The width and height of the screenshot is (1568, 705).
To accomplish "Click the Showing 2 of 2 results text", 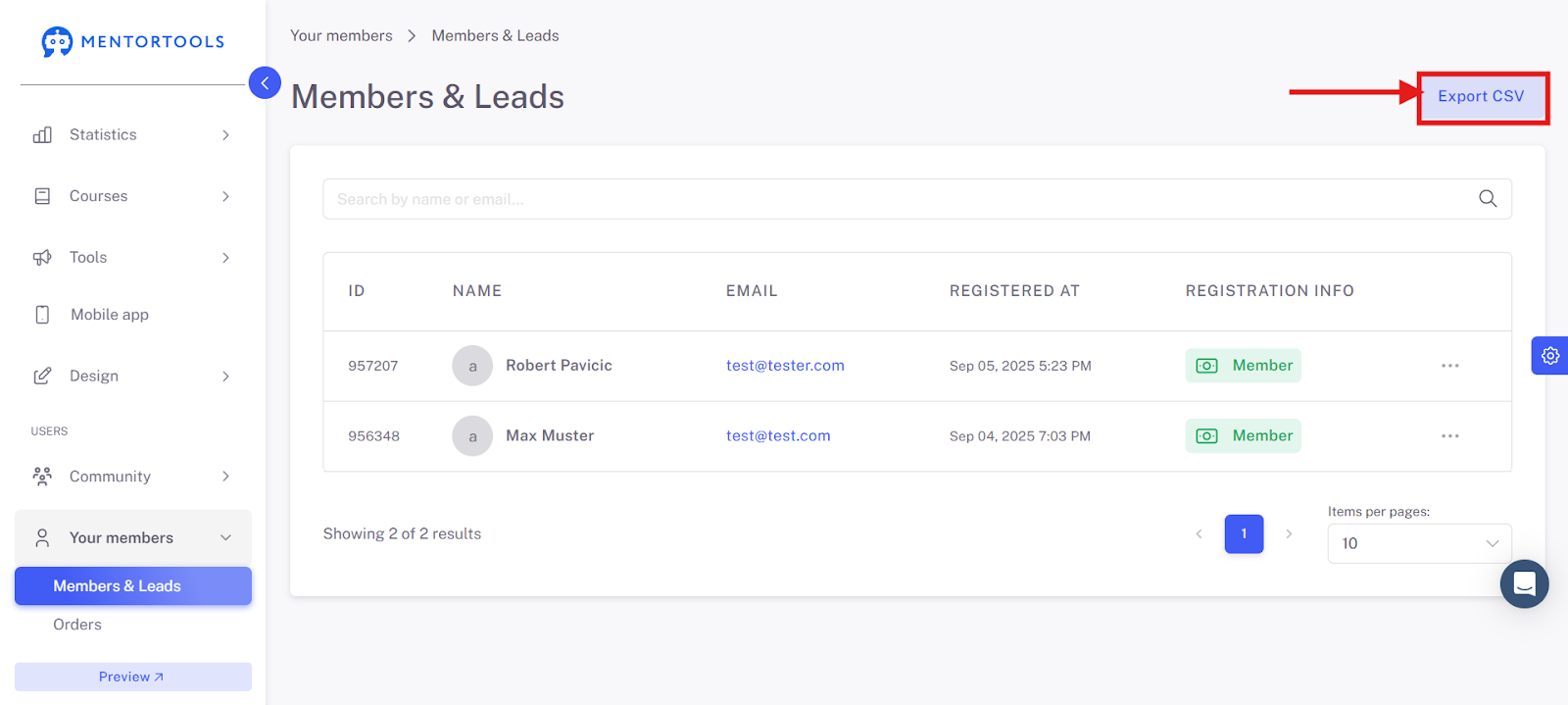I will 402,534.
